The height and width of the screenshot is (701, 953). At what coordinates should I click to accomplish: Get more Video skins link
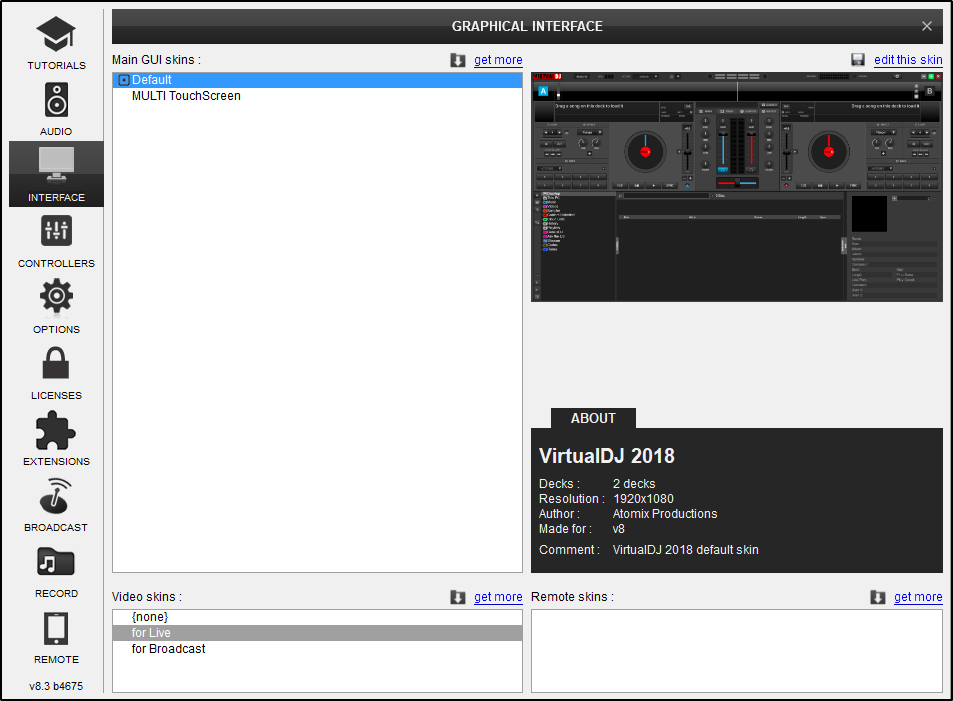pyautogui.click(x=498, y=597)
